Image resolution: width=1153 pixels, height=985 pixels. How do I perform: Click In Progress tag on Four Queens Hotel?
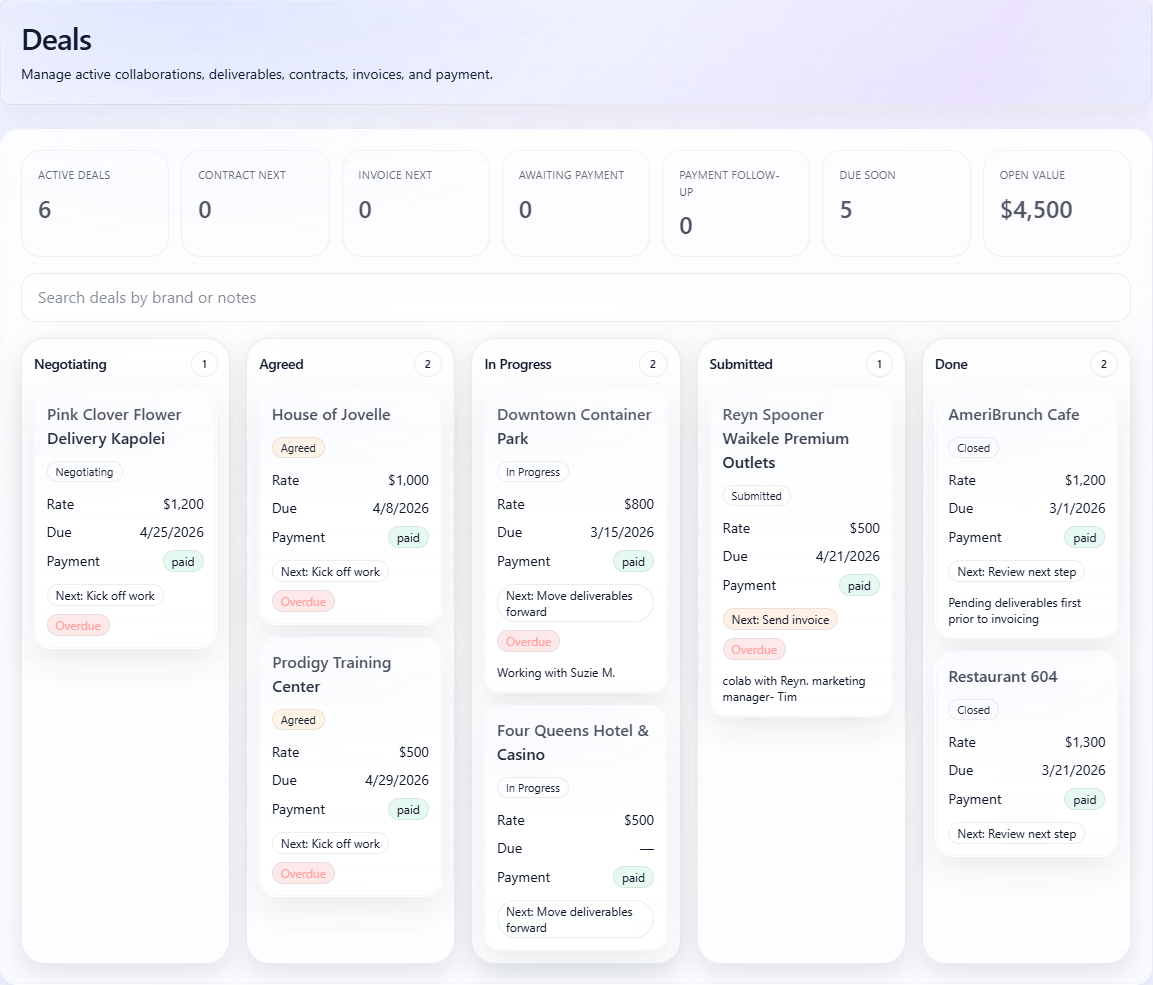coord(533,788)
